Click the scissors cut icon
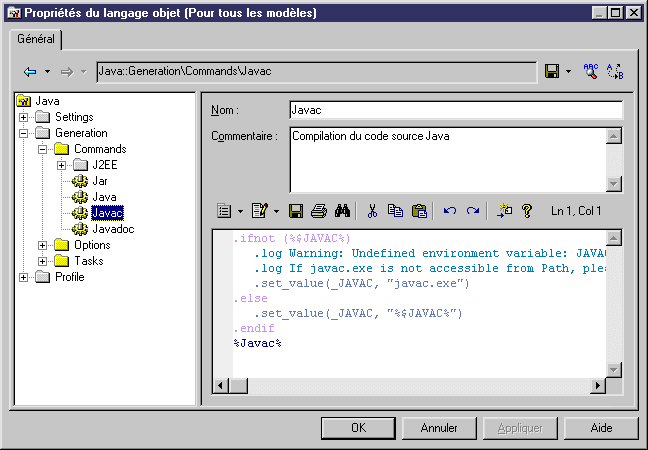 click(372, 211)
